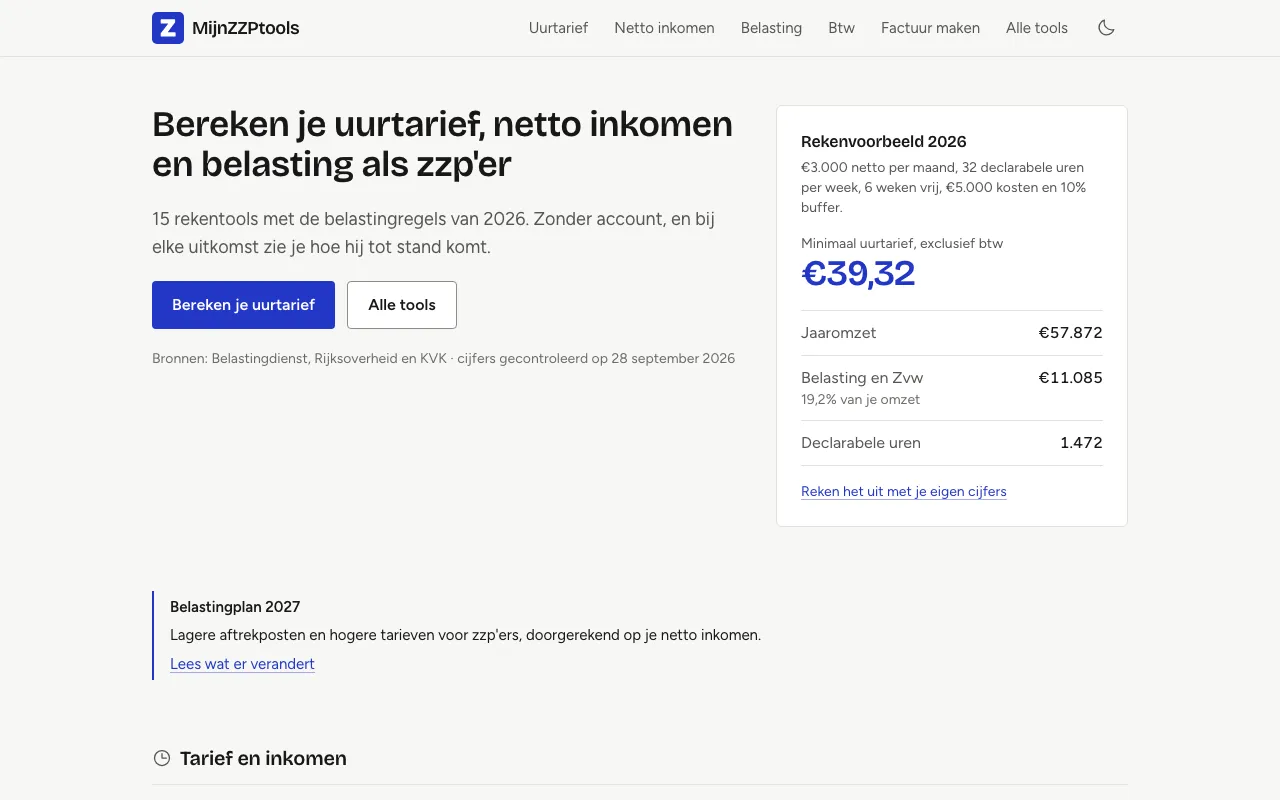Viewport: 1280px width, 800px height.
Task: Click the blue Z logo icon
Action: pyautogui.click(x=168, y=28)
